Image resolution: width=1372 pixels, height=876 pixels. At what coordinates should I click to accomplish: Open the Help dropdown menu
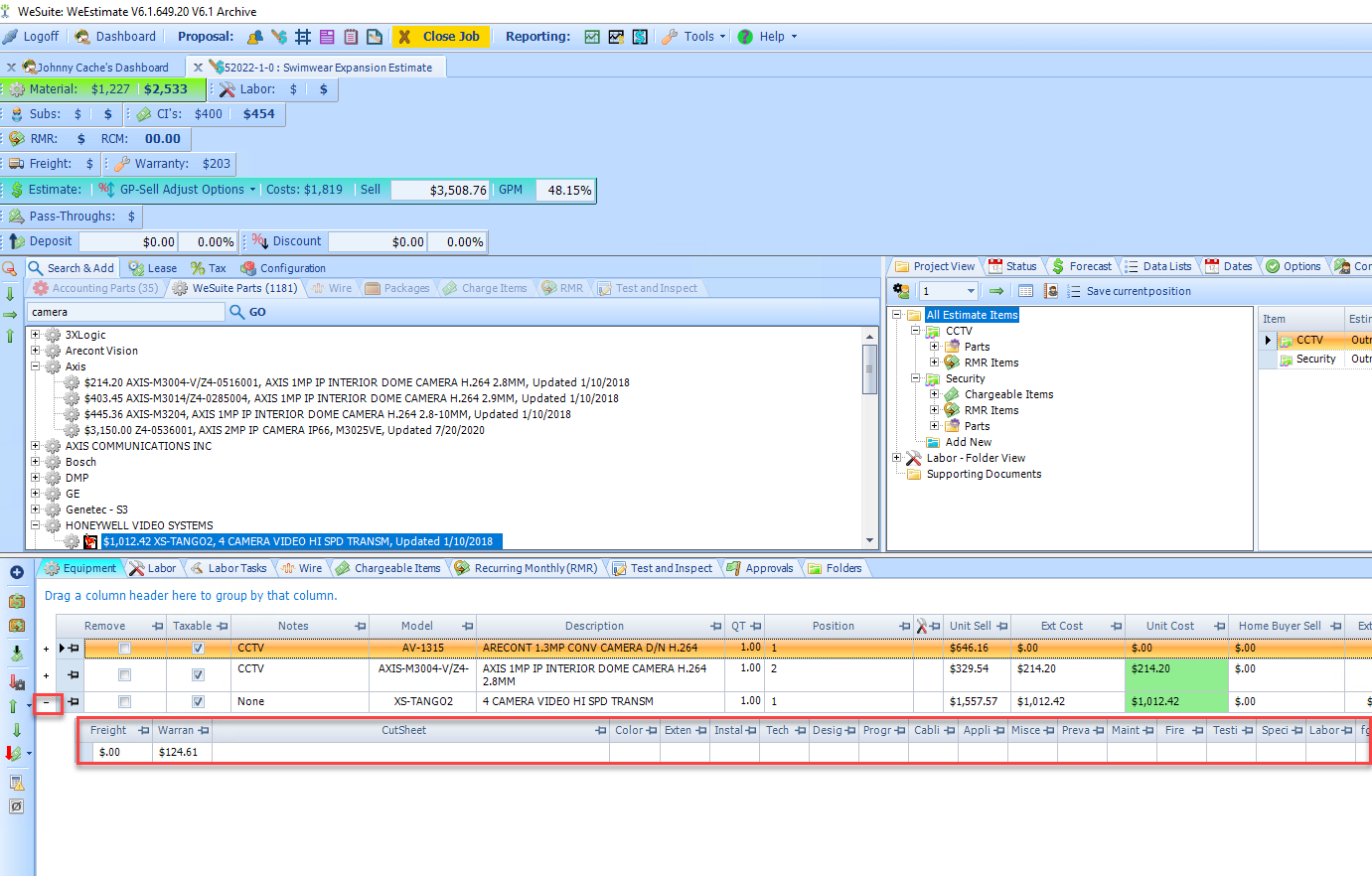tap(768, 37)
